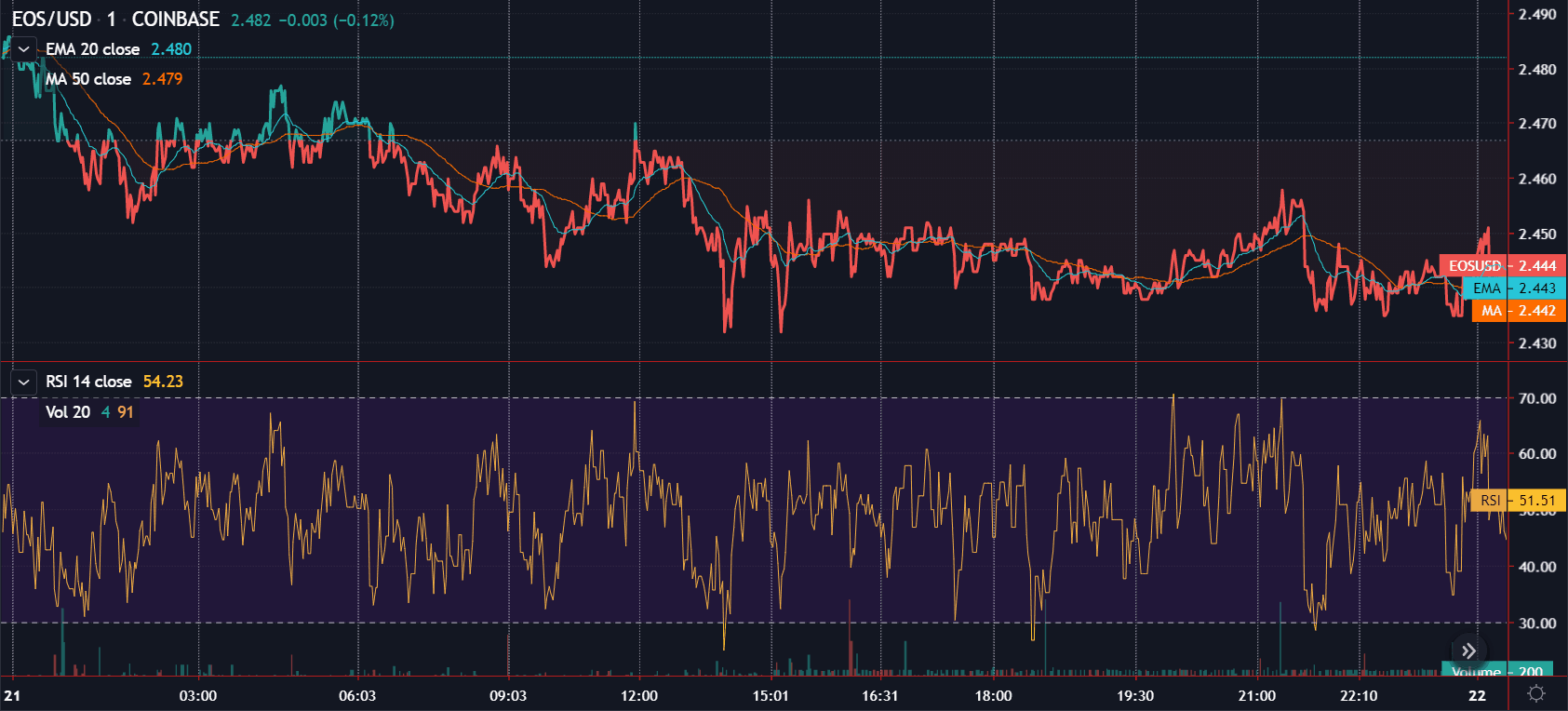Click the -0.003 (-0.12%) price change value
The height and width of the screenshot is (711, 1568).
coord(337,20)
